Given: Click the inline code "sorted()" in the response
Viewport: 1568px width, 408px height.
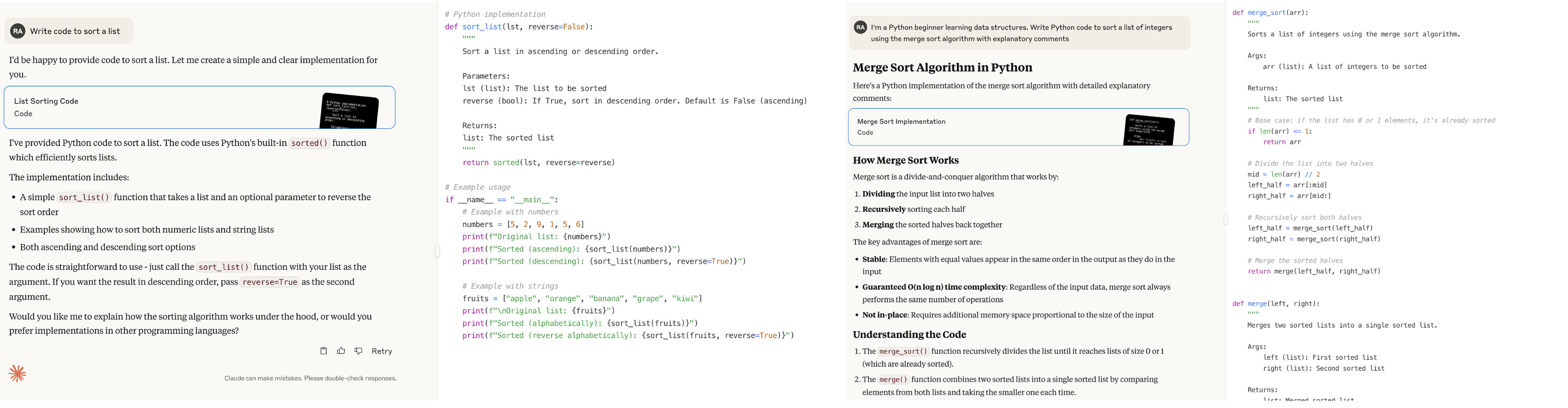Looking at the screenshot, I should coord(309,144).
